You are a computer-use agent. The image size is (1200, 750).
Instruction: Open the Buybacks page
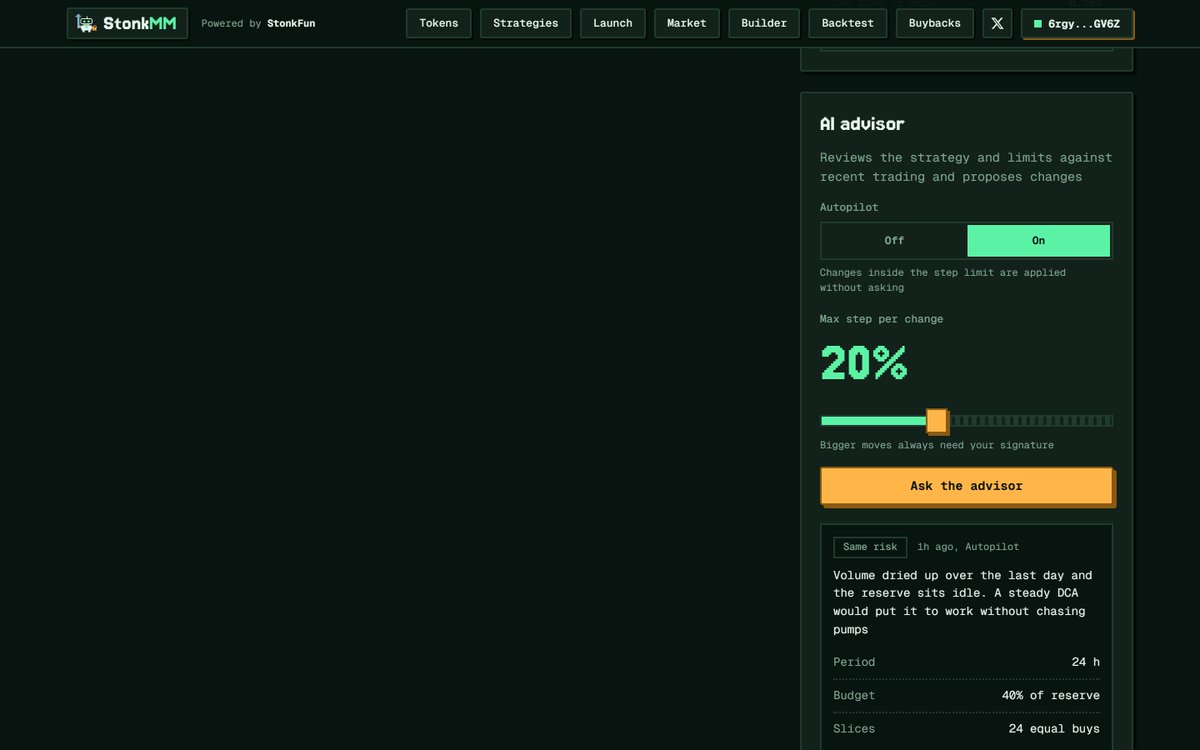(935, 23)
